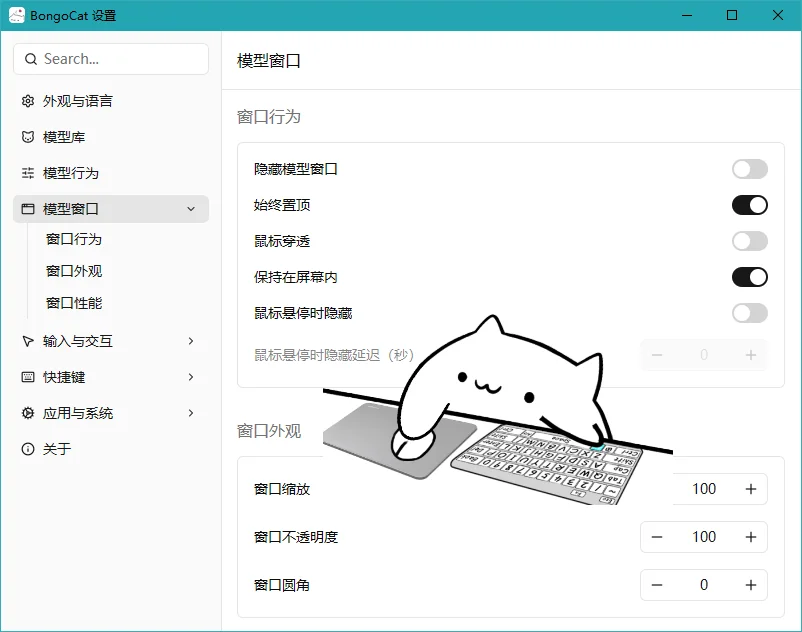The height and width of the screenshot is (632, 802).
Task: Maximize the BongoCat 设置 window
Action: pyautogui.click(x=732, y=15)
